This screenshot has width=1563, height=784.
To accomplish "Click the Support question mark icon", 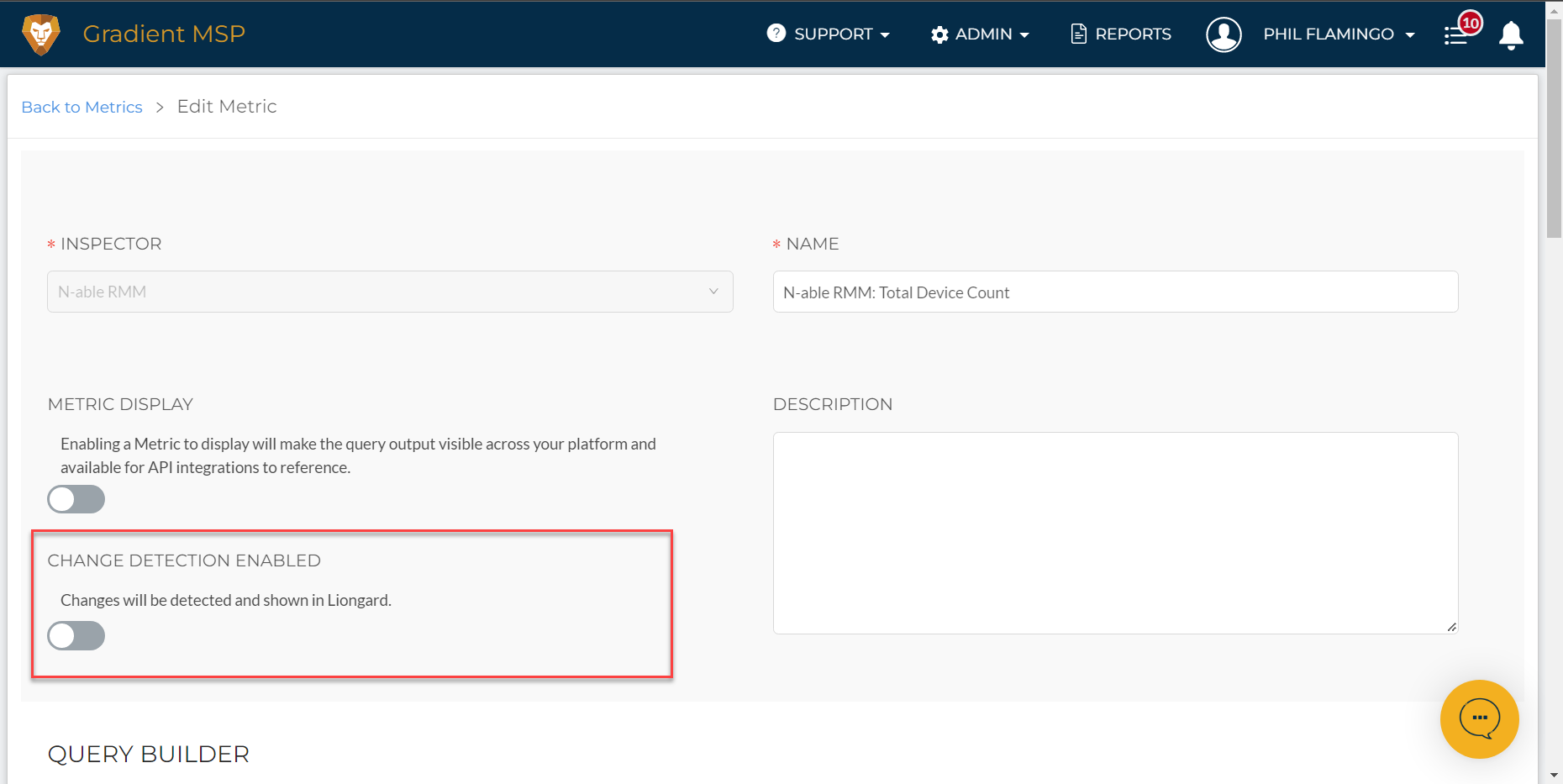I will click(776, 34).
